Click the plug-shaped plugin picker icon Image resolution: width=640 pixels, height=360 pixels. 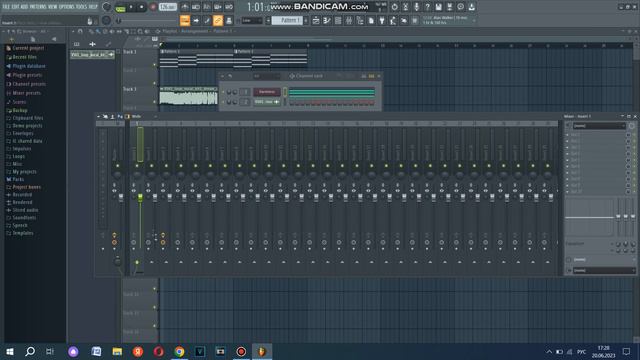pos(382,20)
